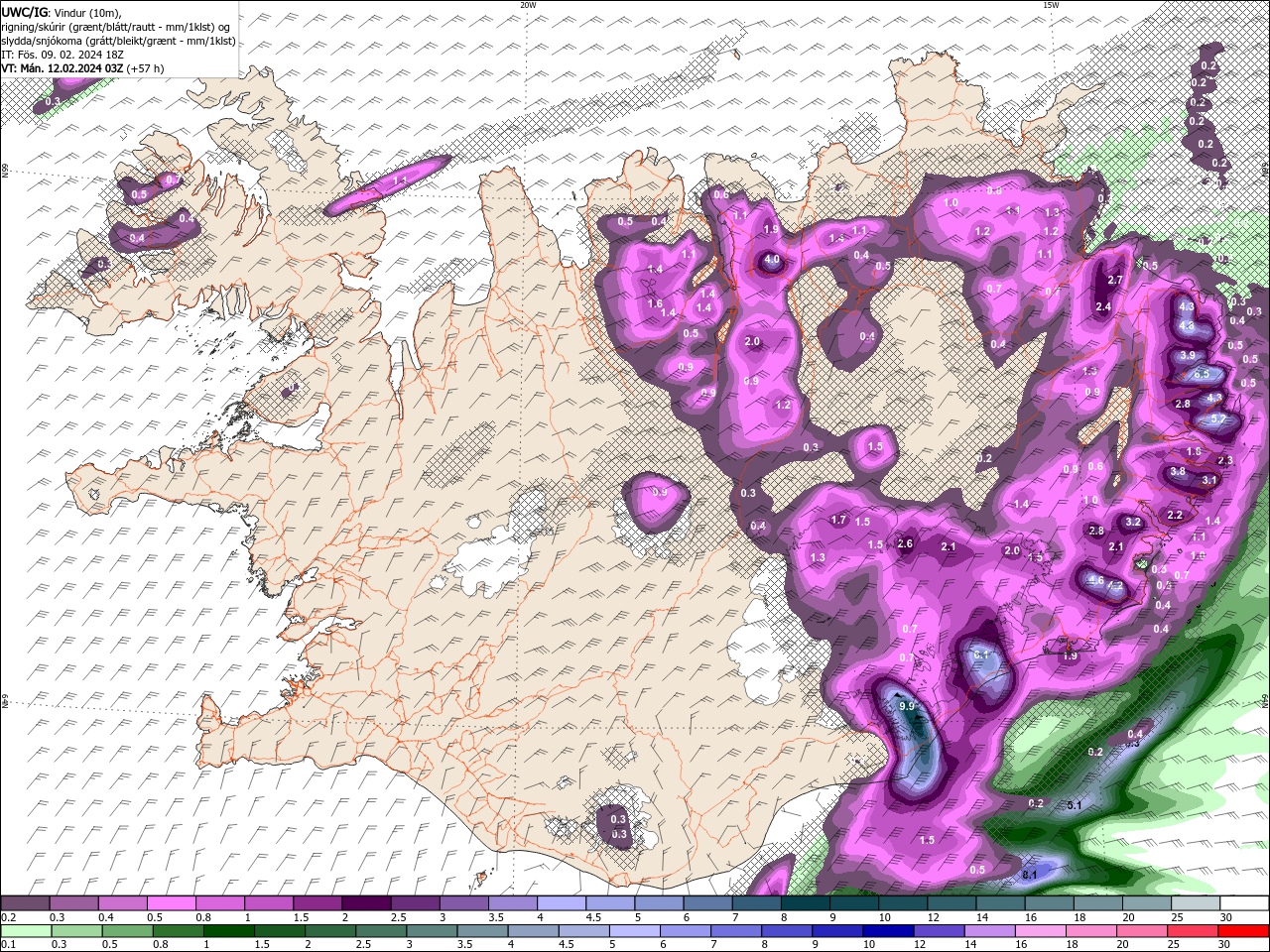Image resolution: width=1270 pixels, height=952 pixels.
Task: Select the 1.1 label inside the elongated purple streak
Action: (401, 180)
